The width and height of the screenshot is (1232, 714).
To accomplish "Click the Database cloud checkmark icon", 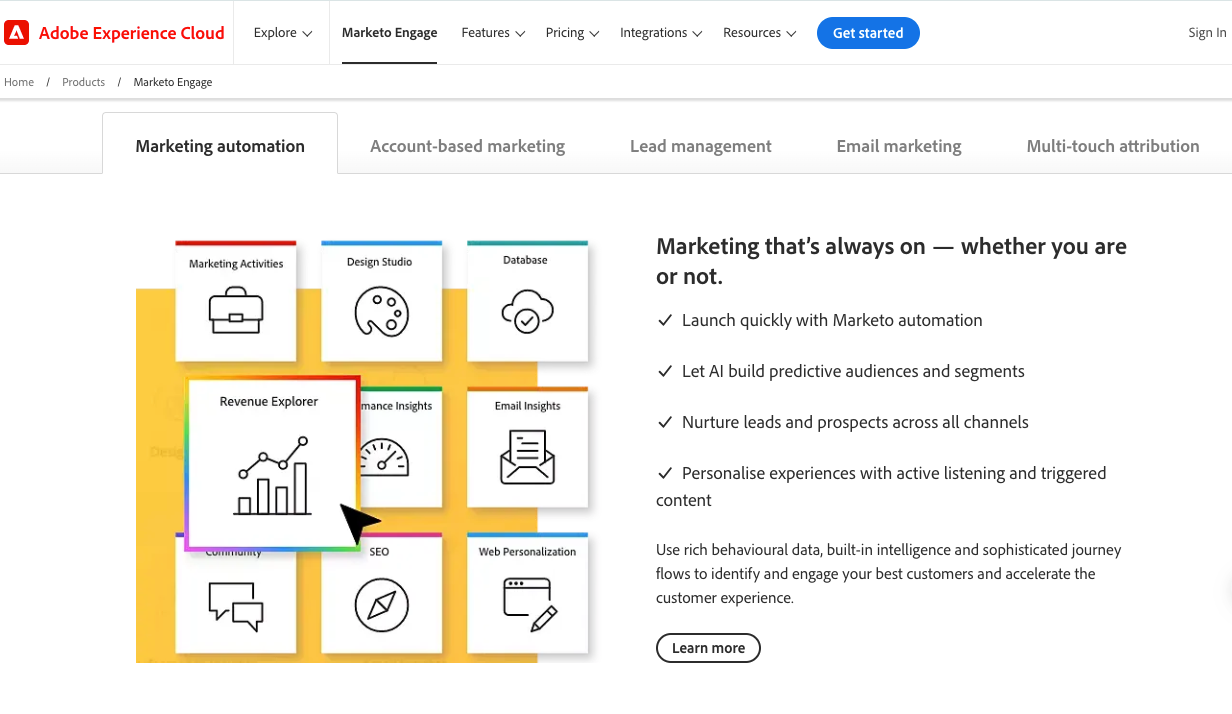I will pos(527,311).
